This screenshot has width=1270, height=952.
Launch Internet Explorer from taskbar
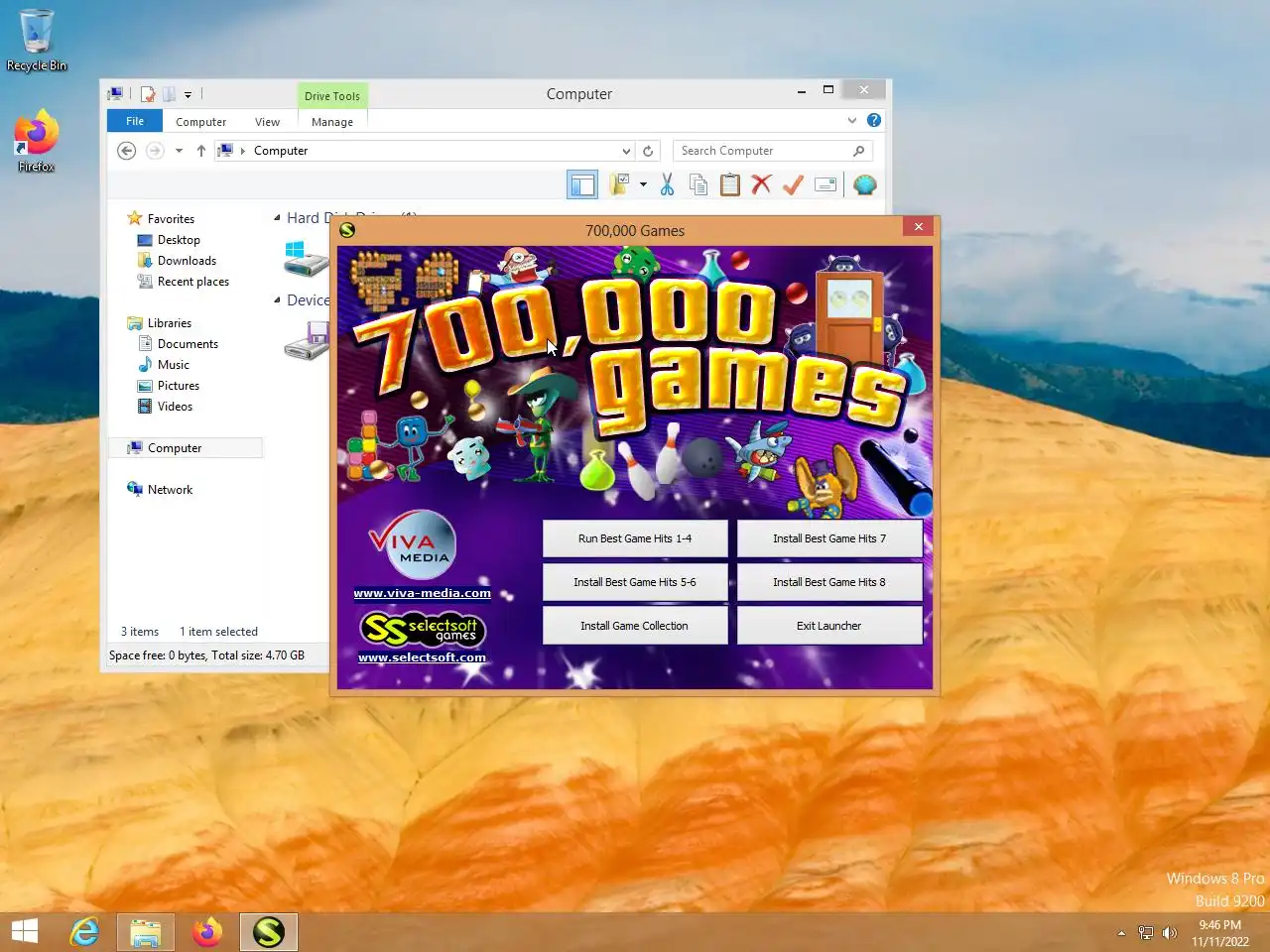[x=84, y=932]
